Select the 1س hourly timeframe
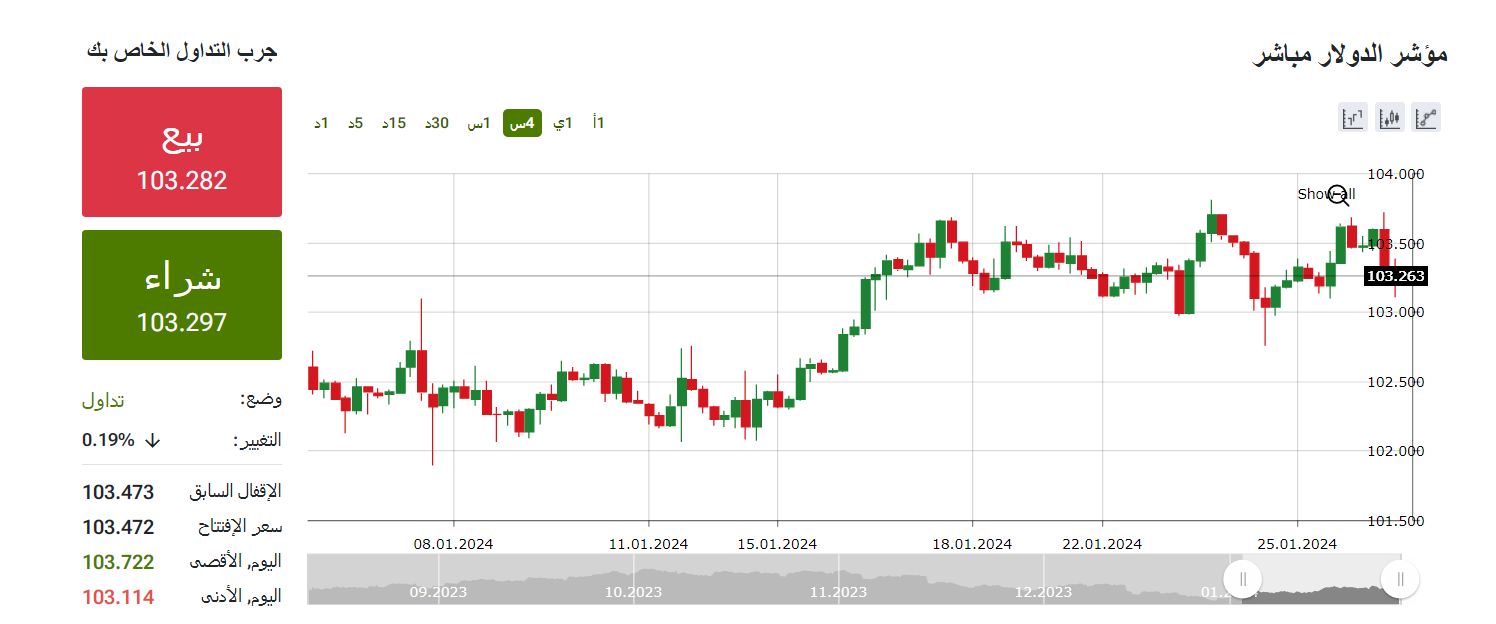Image resolution: width=1496 pixels, height=624 pixels. [479, 123]
